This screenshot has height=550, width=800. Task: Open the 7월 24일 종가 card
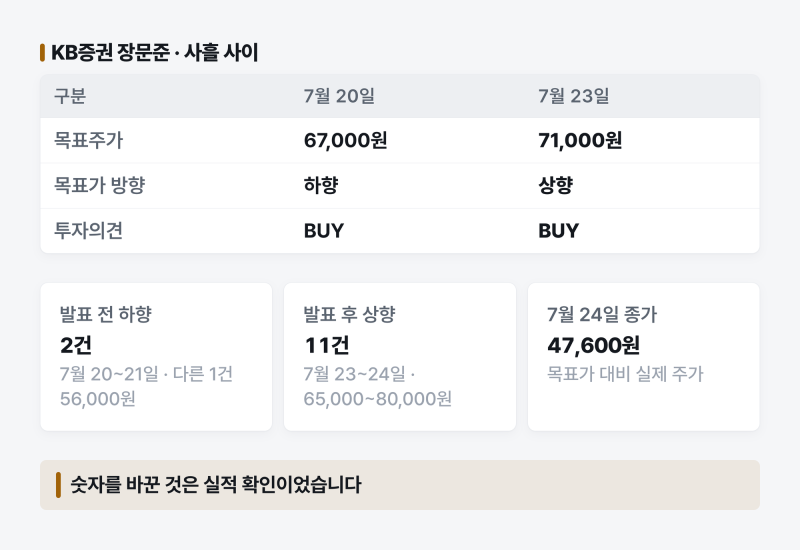[x=644, y=357]
